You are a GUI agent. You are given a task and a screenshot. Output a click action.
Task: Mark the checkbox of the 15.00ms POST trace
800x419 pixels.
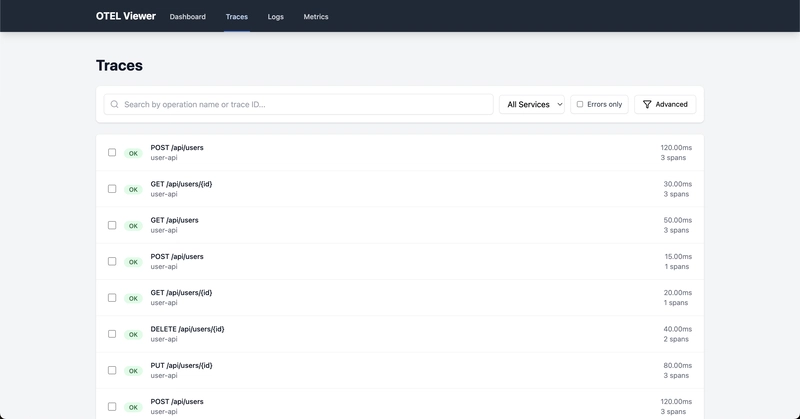112,262
